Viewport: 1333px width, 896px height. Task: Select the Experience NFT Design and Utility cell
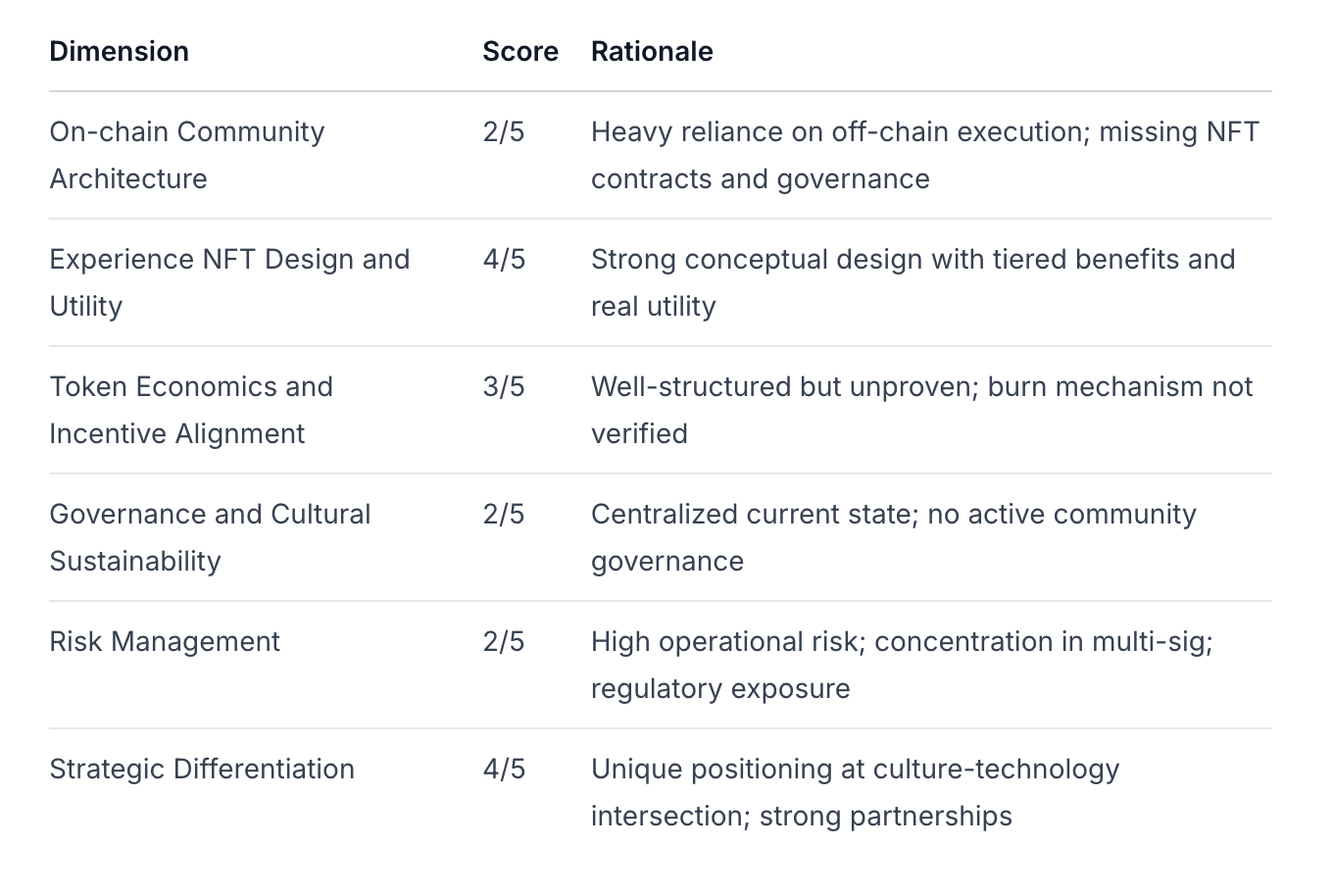229,282
